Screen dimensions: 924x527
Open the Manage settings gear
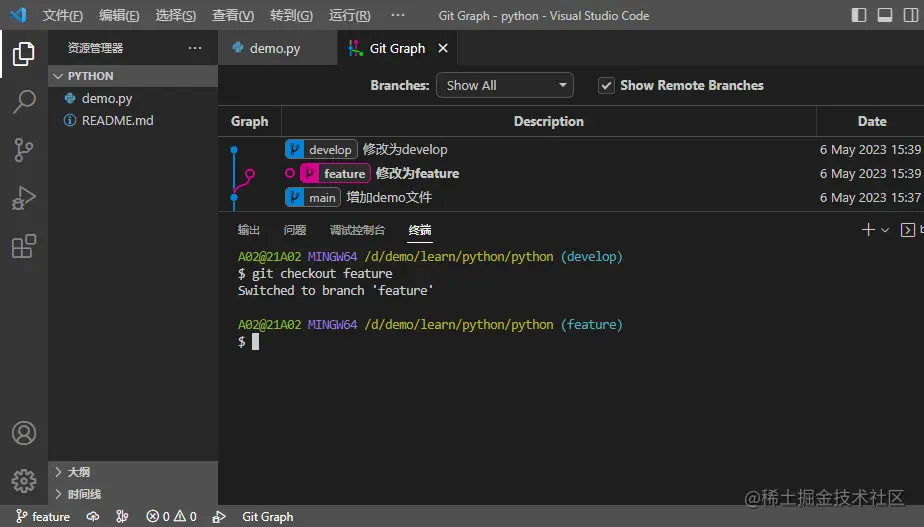(24, 481)
